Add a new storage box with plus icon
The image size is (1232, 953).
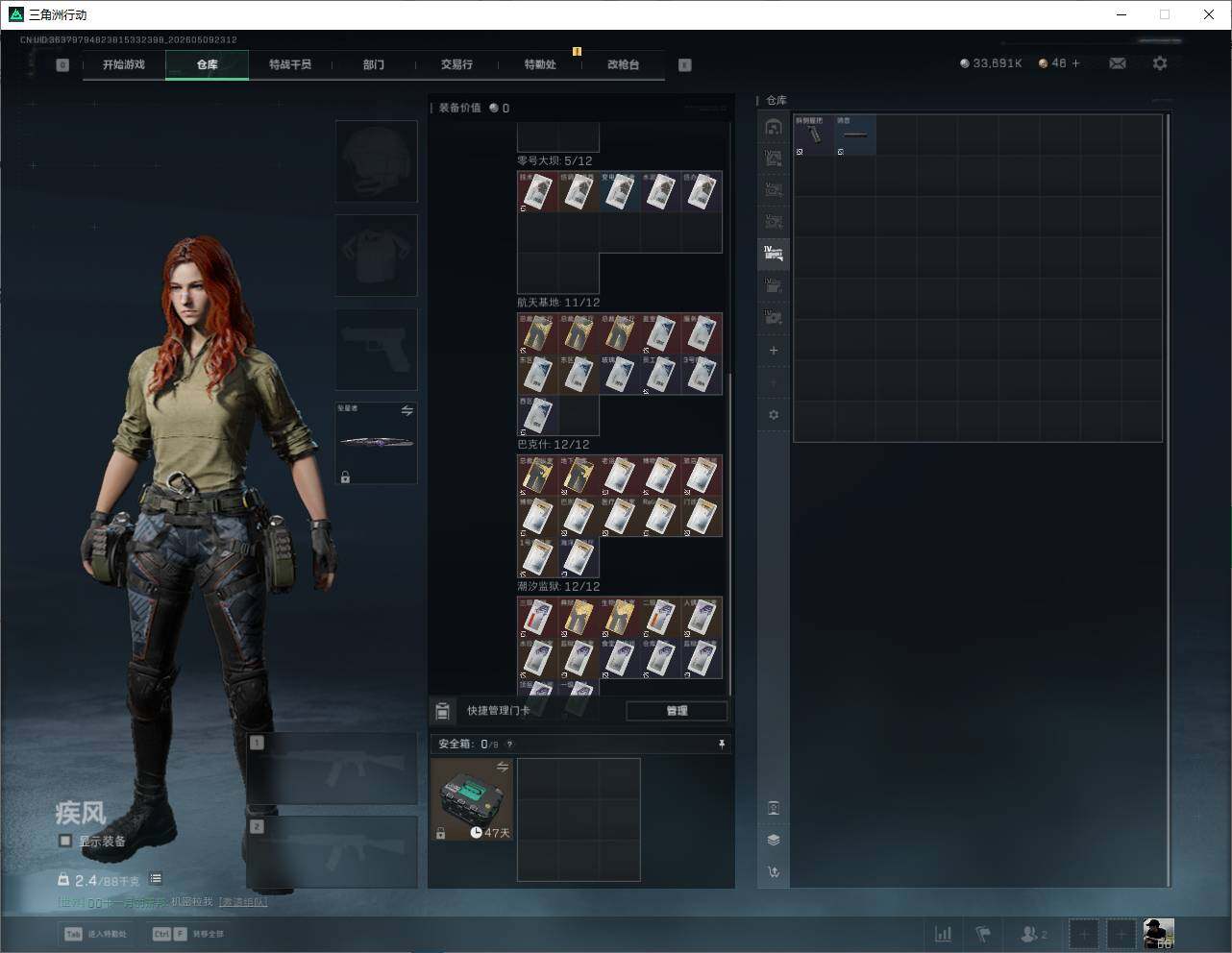(x=774, y=351)
